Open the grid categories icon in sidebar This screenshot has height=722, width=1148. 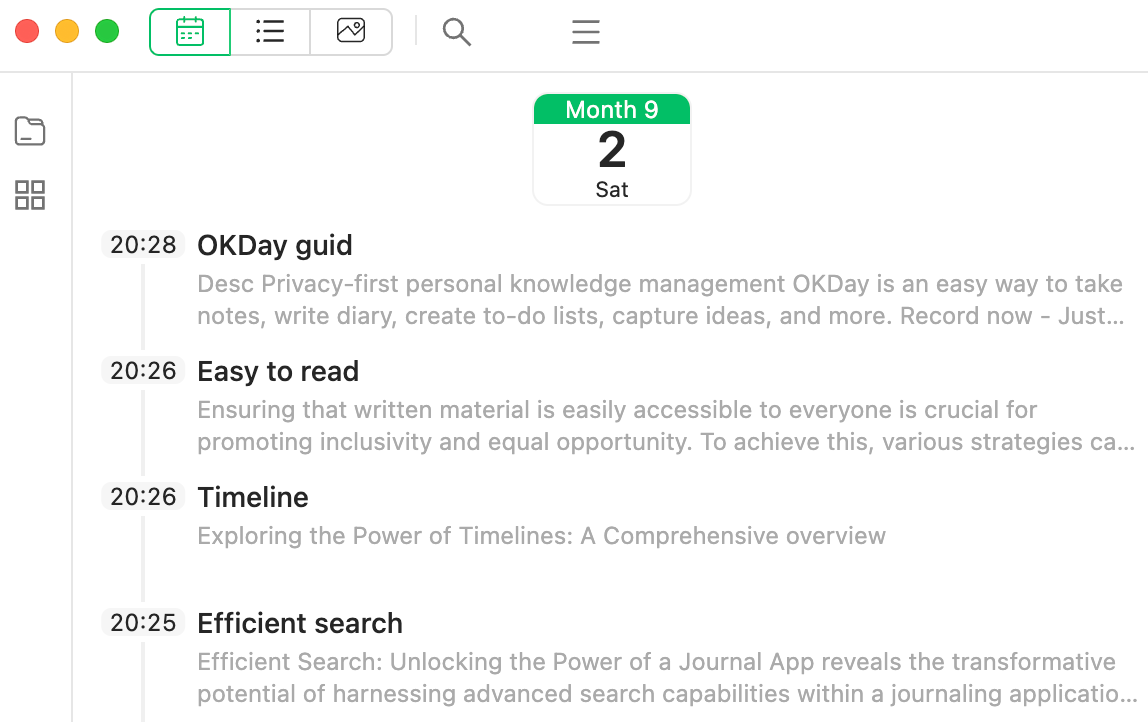pyautogui.click(x=30, y=195)
